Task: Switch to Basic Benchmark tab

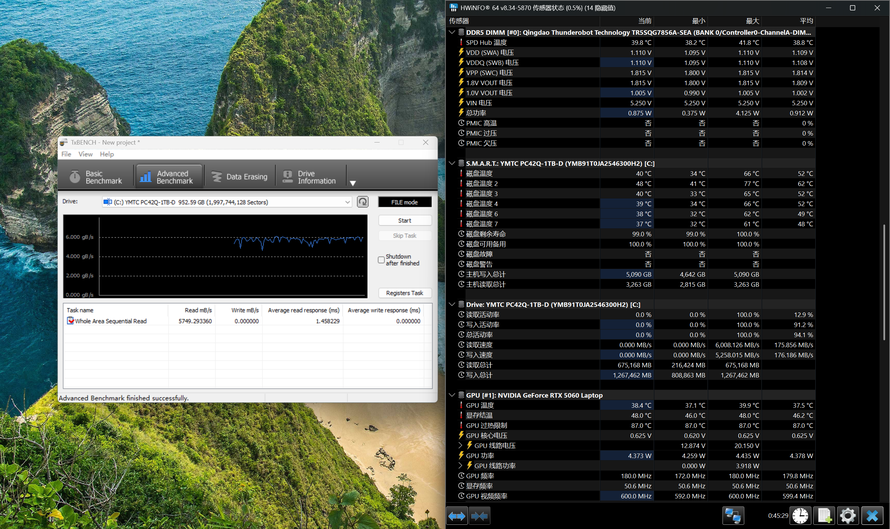Action: pos(96,177)
